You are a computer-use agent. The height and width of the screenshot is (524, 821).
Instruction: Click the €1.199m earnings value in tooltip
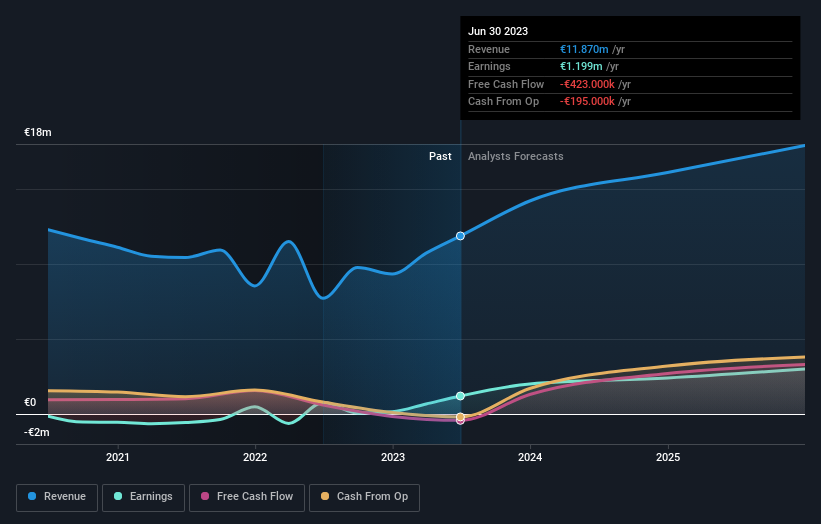coord(581,66)
